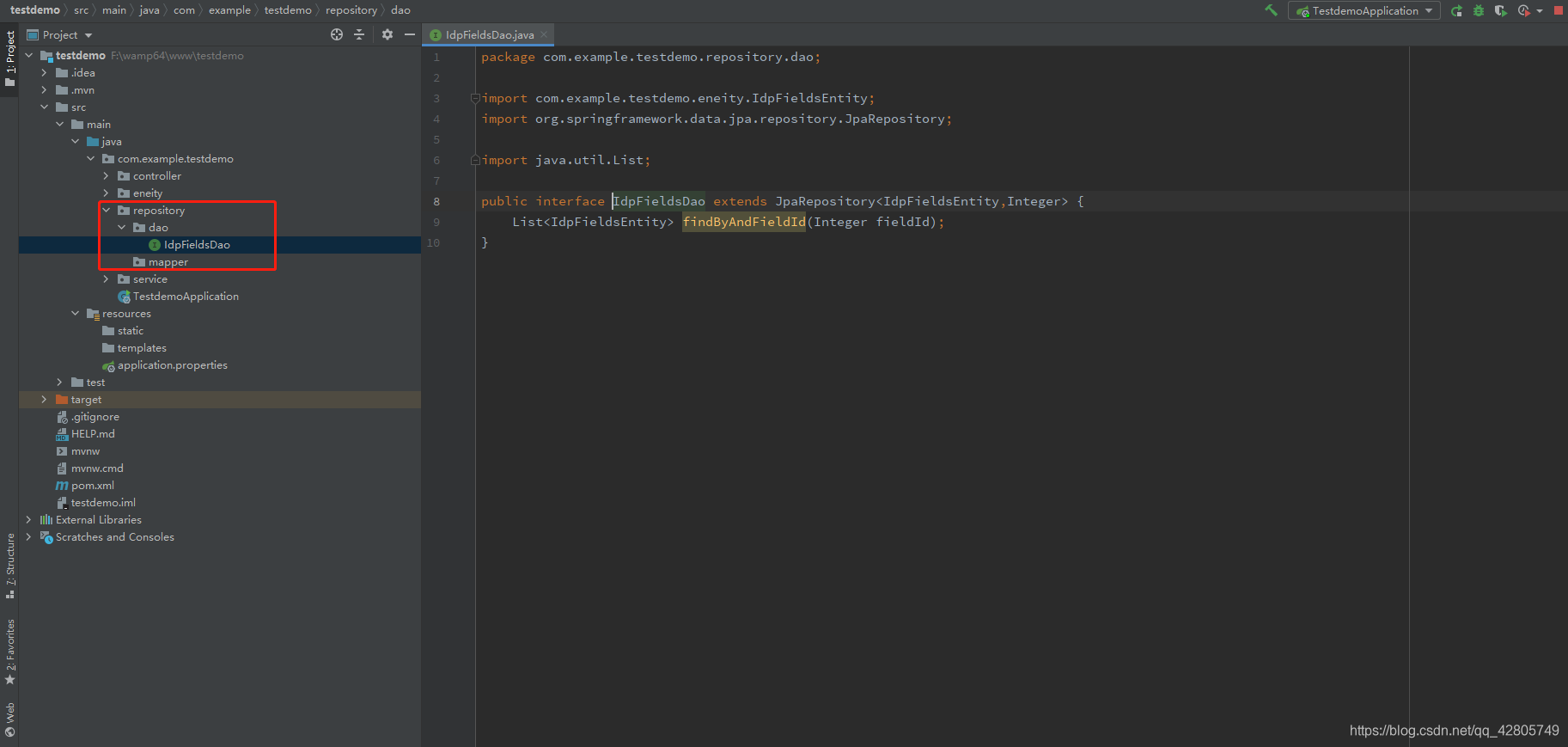The image size is (1568, 747).
Task: Open the dropdown arrow beside the profiler icon
Action: point(1539,11)
